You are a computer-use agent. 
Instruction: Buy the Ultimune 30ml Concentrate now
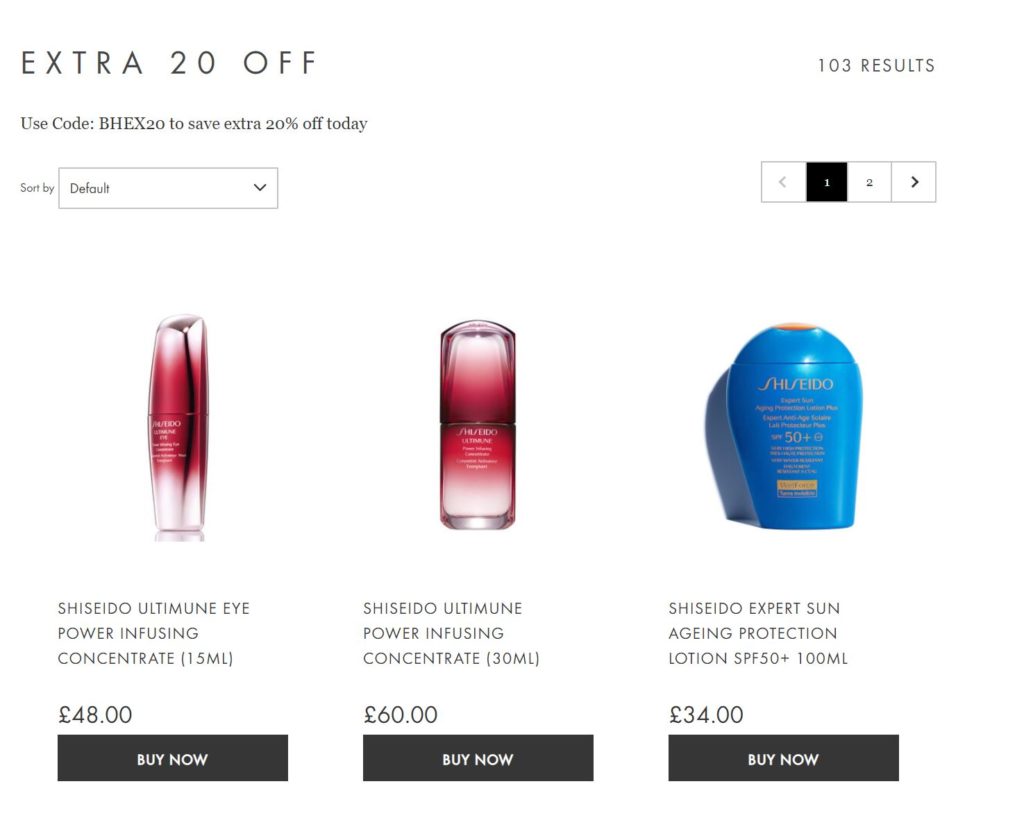click(478, 758)
